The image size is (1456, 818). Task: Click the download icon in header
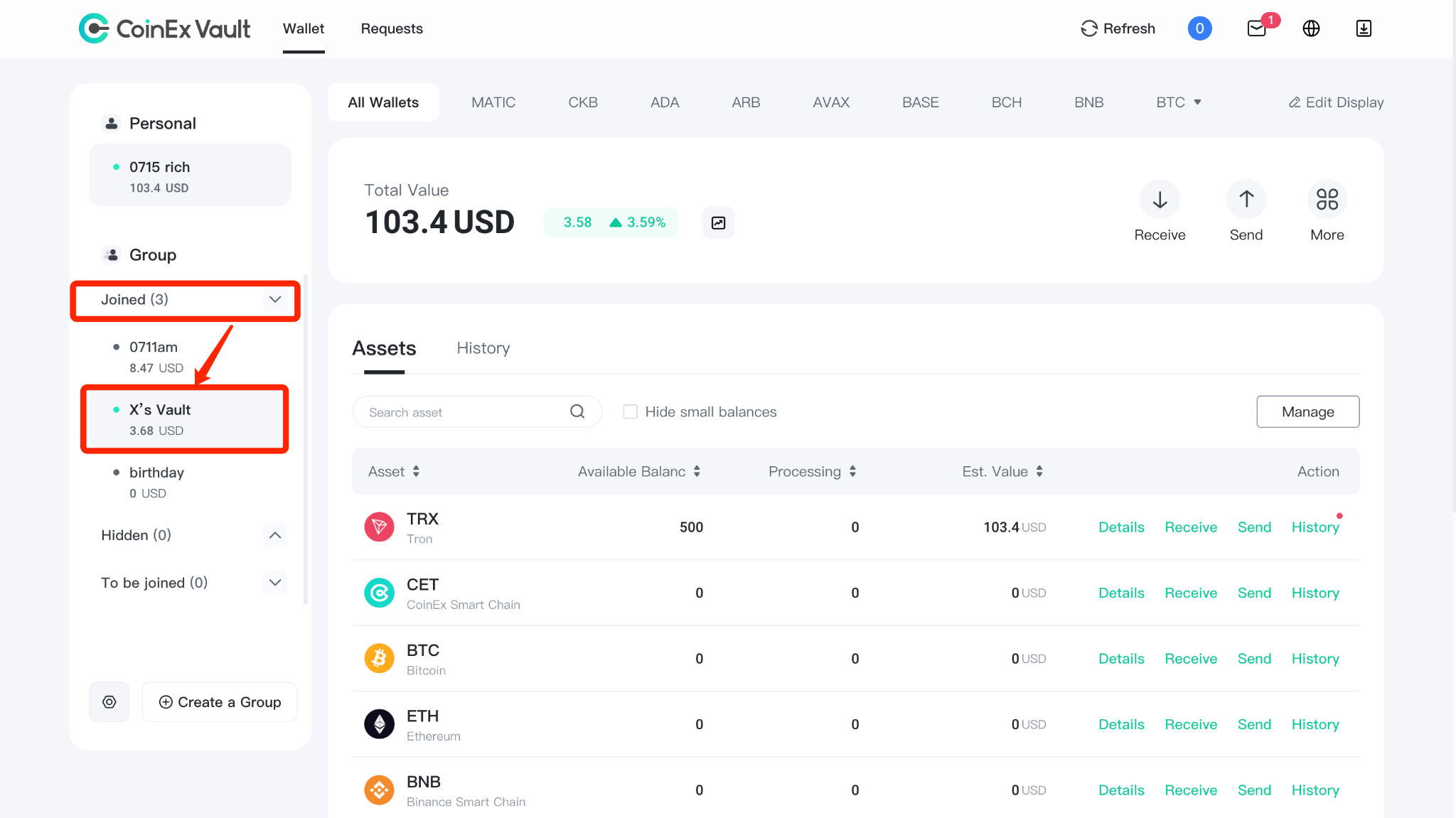pyautogui.click(x=1364, y=28)
